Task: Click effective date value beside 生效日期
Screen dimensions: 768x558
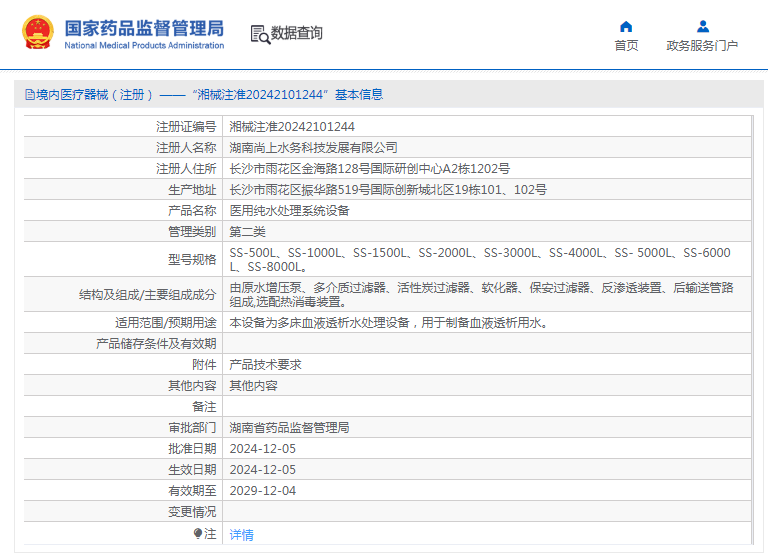Action: [263, 470]
